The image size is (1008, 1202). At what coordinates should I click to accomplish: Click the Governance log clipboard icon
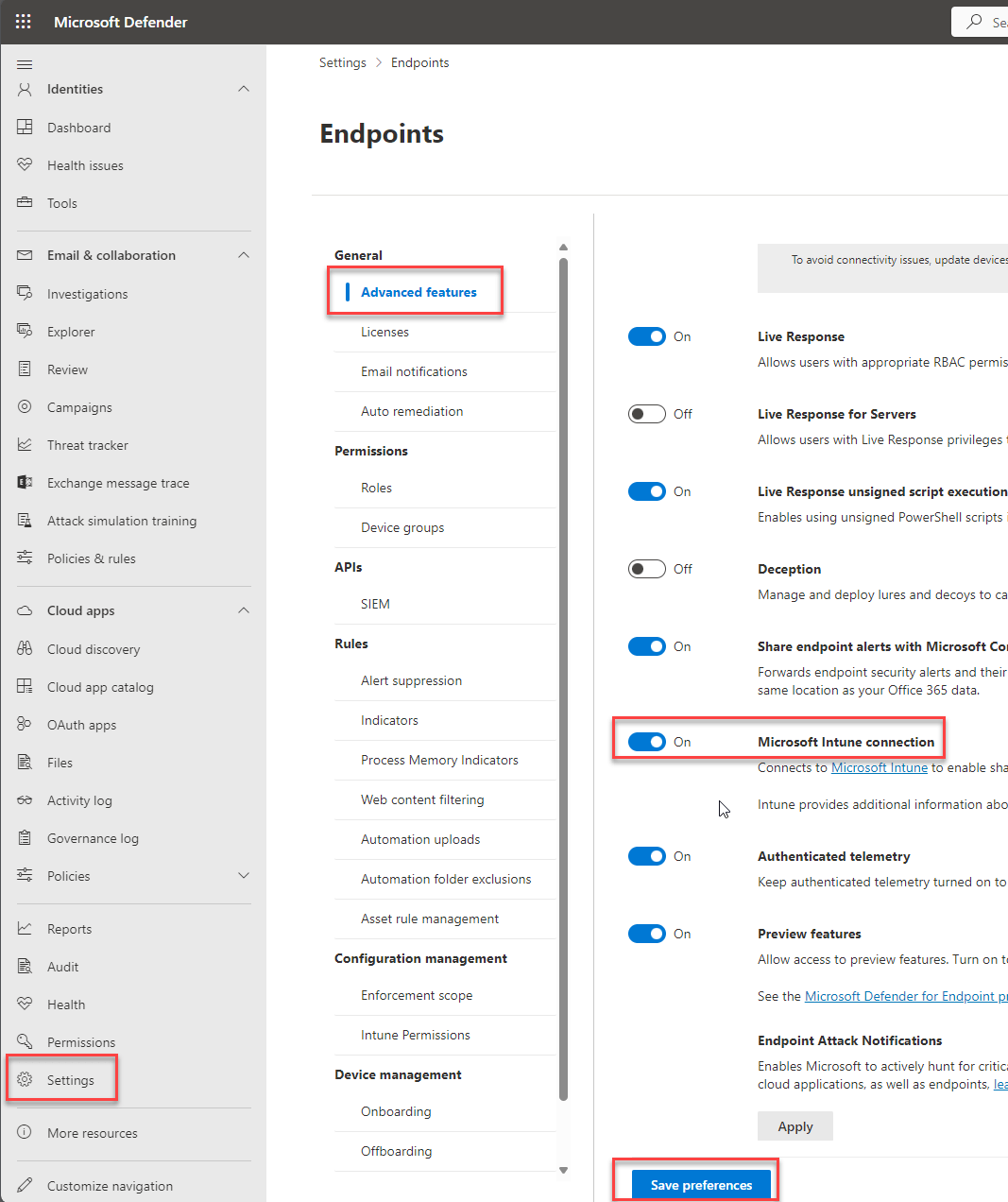click(x=25, y=838)
